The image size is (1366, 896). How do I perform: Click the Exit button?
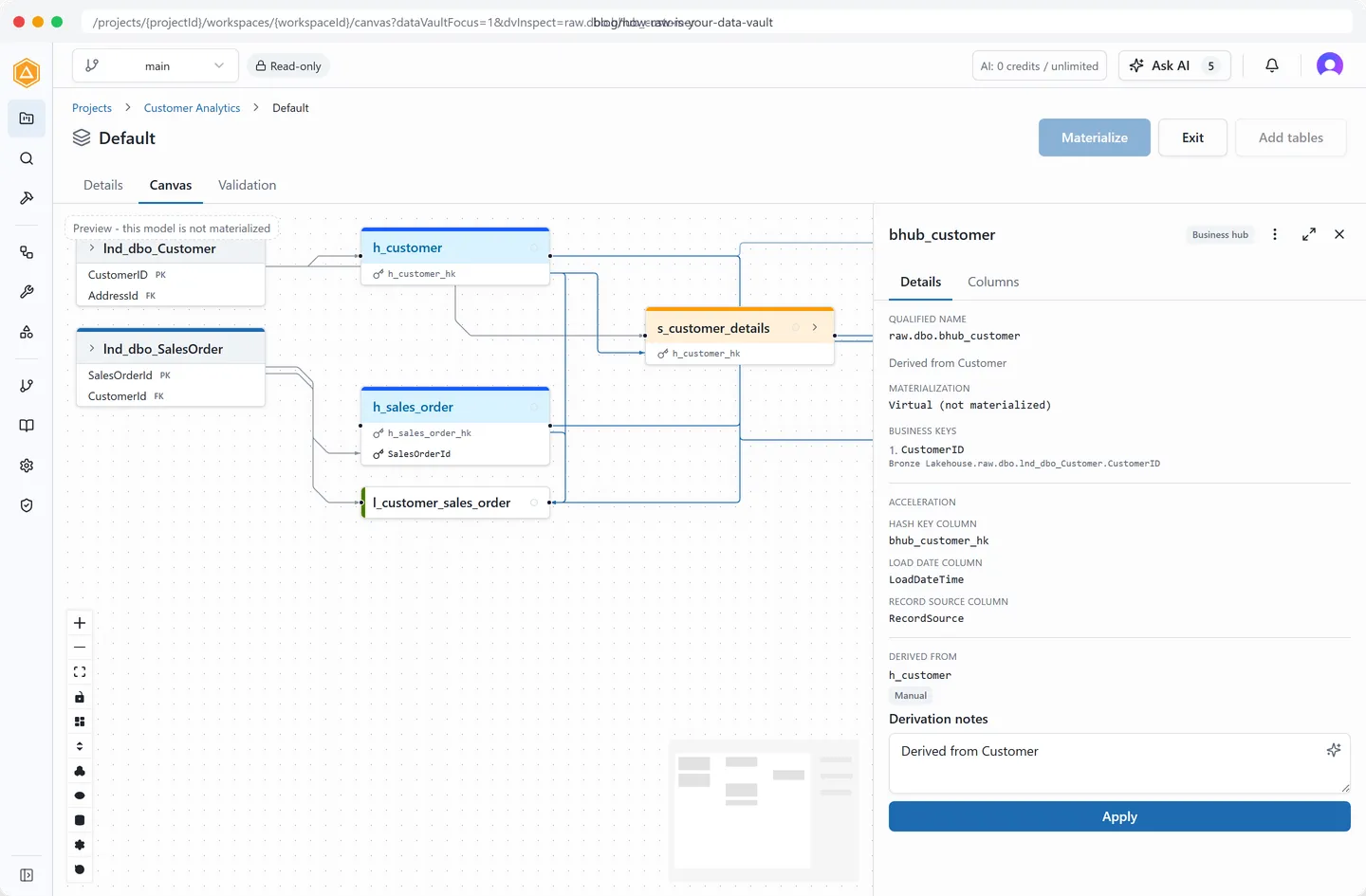[1192, 137]
